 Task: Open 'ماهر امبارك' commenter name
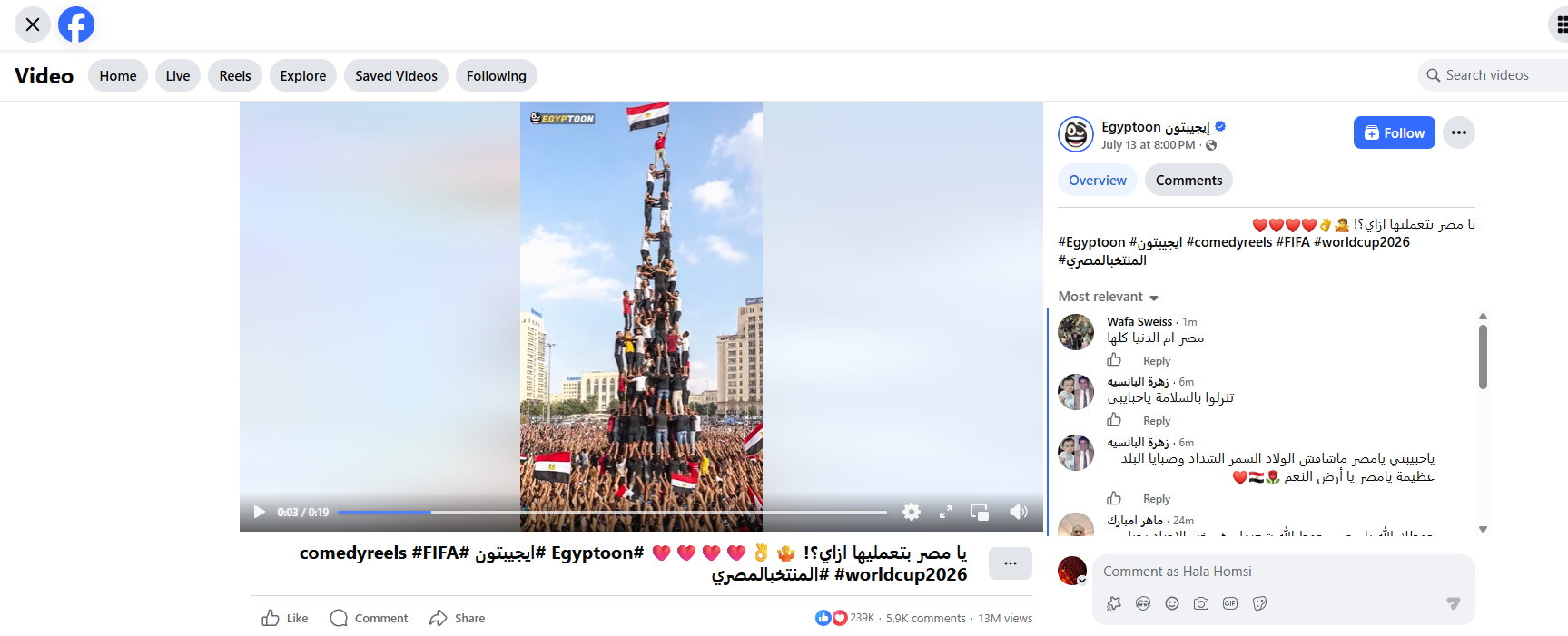[x=1135, y=521]
